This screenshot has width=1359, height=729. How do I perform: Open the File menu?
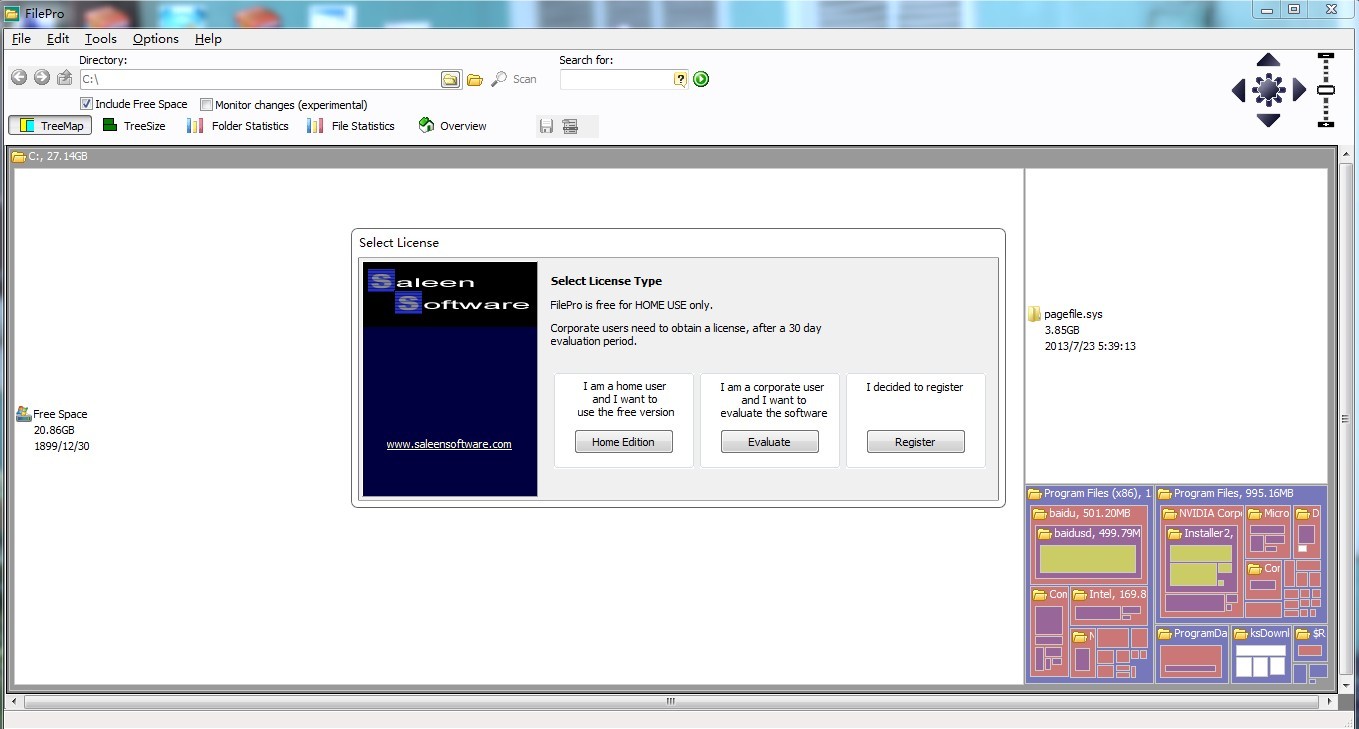pyautogui.click(x=21, y=39)
